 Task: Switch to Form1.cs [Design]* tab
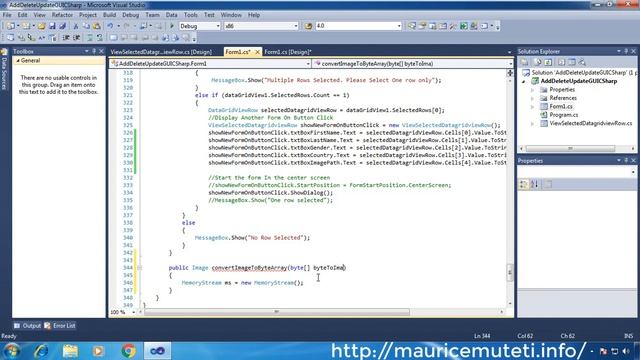(x=288, y=52)
